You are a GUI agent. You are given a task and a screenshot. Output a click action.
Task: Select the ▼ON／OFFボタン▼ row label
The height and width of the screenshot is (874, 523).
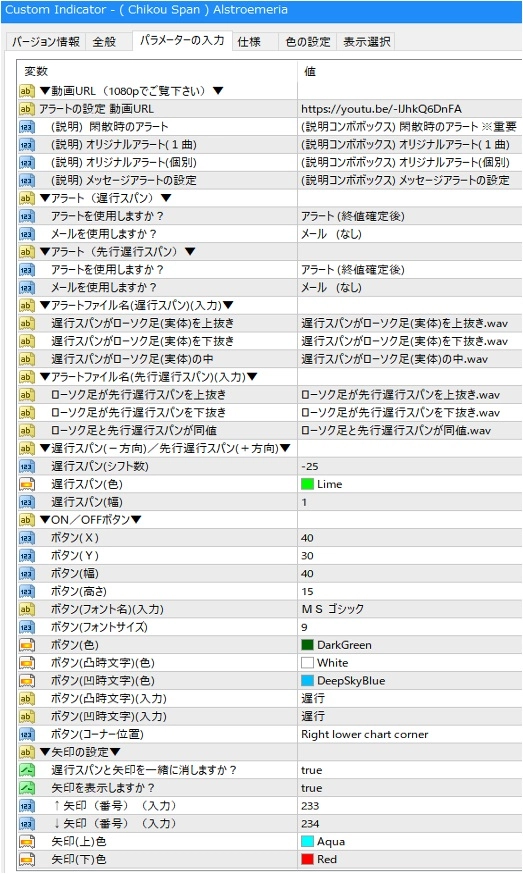pos(90,519)
